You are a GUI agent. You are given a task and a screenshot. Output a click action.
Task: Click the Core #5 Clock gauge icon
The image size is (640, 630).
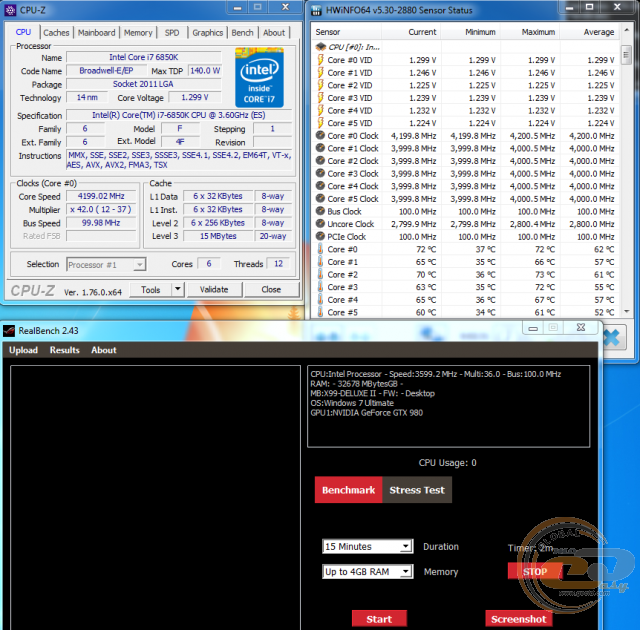tap(320, 198)
